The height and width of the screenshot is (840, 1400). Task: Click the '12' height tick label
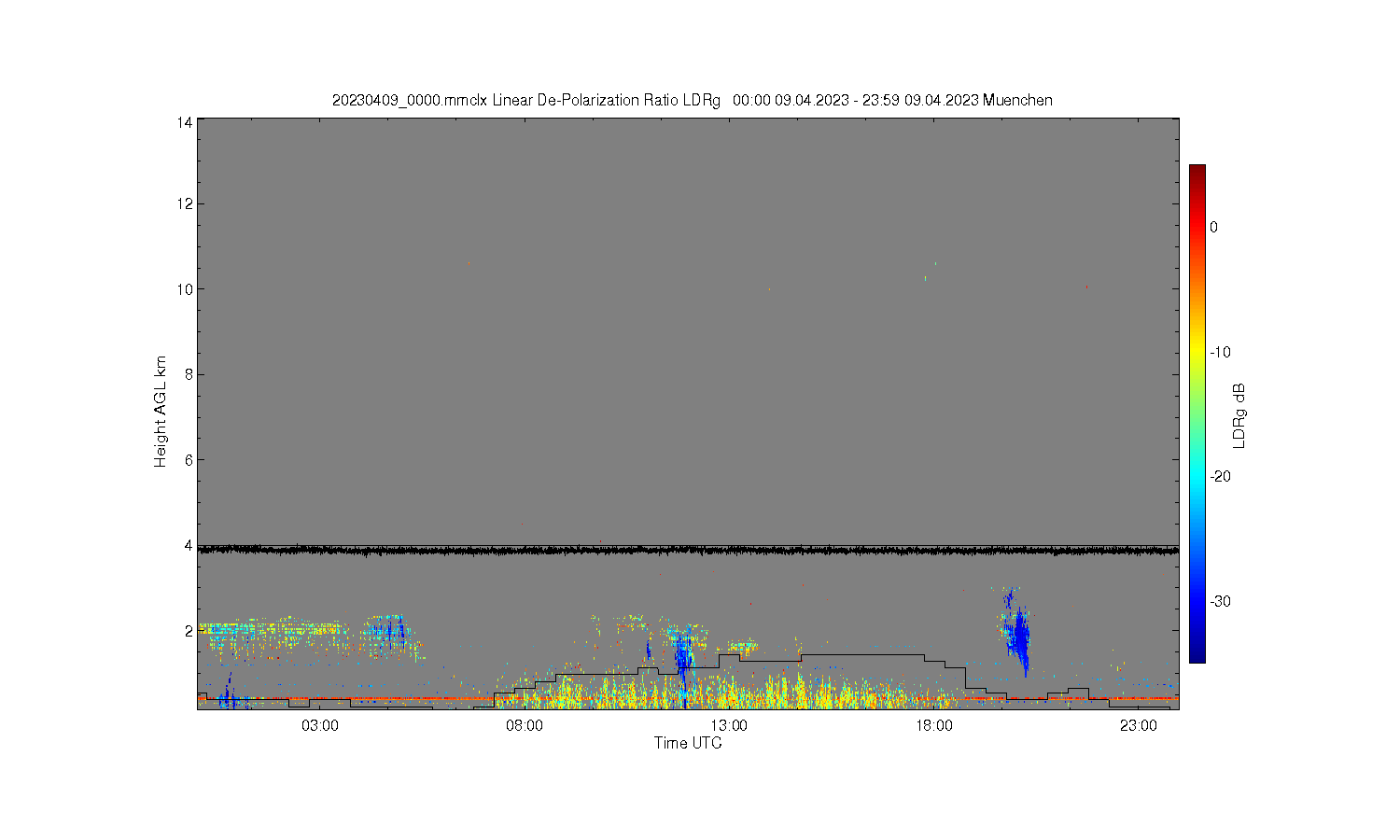click(x=185, y=204)
